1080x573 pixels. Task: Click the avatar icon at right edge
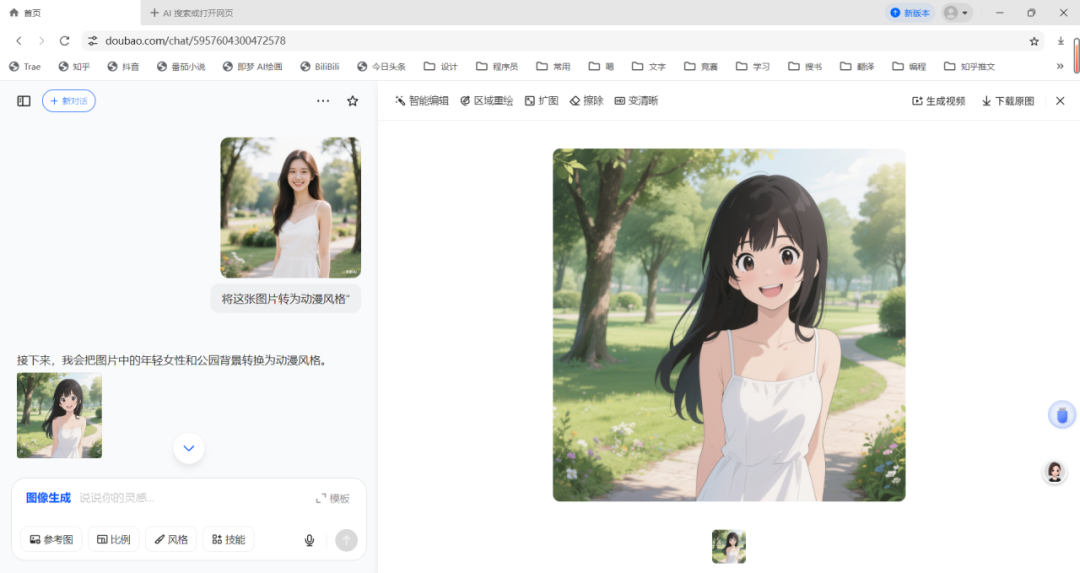coord(1055,472)
